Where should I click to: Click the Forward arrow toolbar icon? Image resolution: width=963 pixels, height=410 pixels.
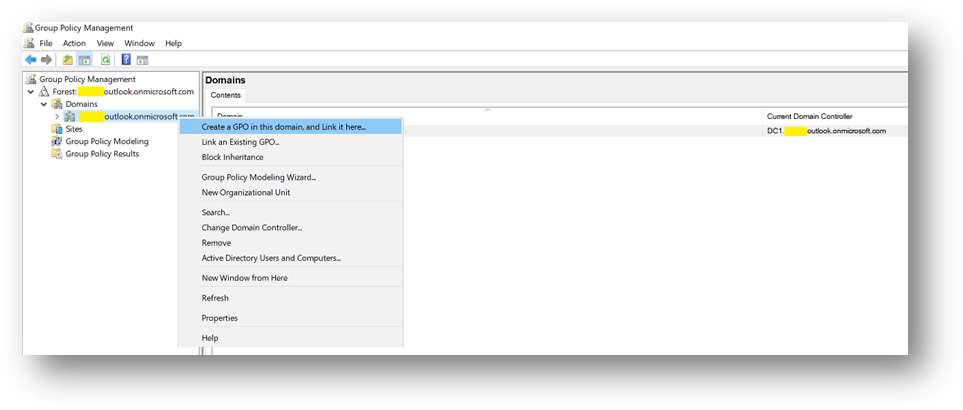tap(46, 60)
